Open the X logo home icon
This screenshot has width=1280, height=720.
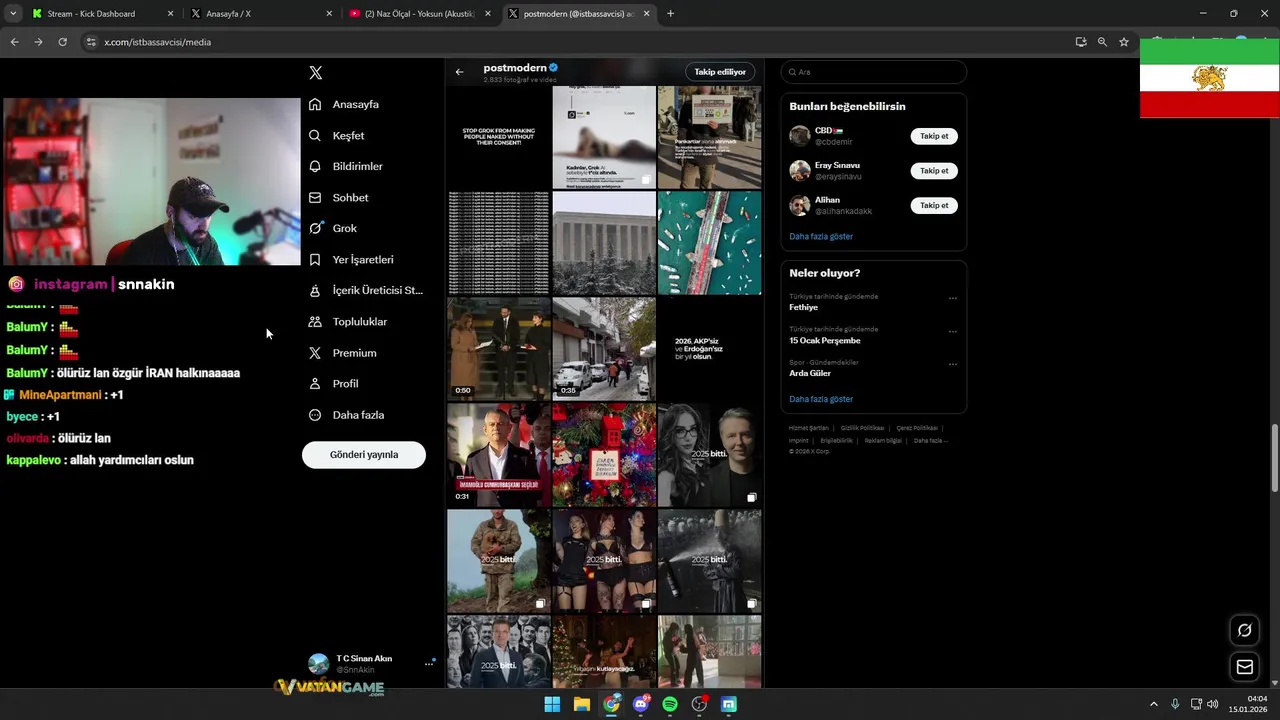[315, 73]
